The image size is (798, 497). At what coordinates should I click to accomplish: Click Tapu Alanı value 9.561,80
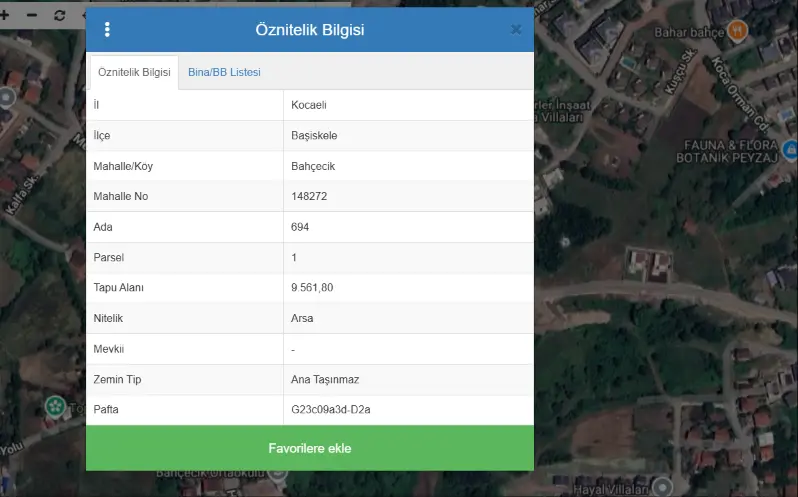coord(312,288)
